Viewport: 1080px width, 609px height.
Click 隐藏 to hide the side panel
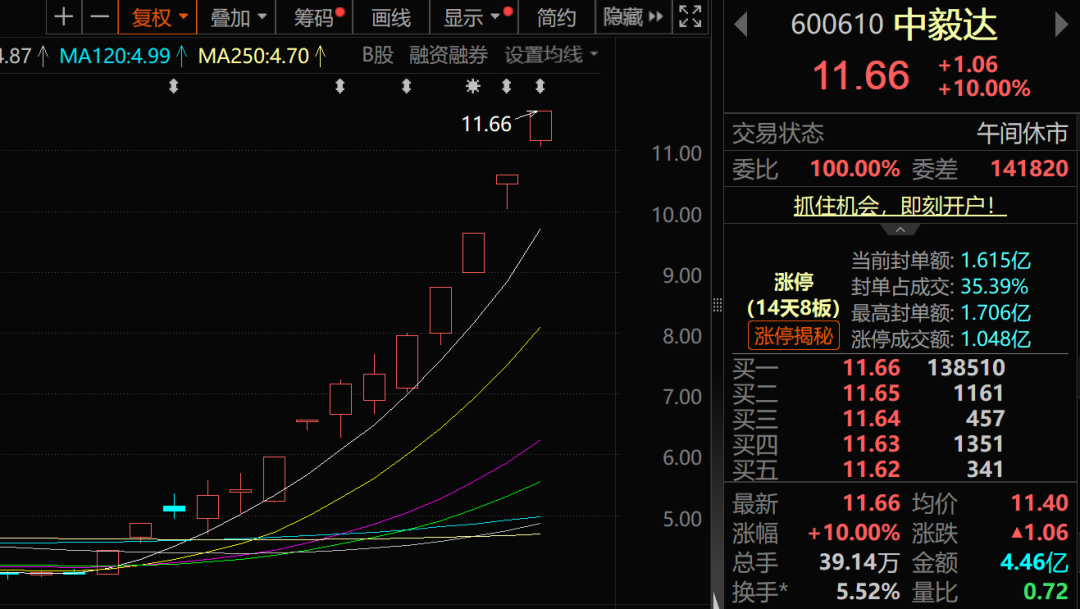pos(632,17)
